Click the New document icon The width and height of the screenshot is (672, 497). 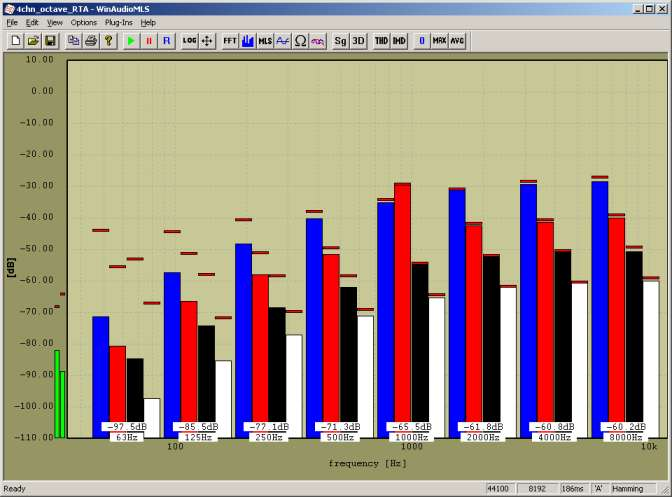[x=16, y=41]
